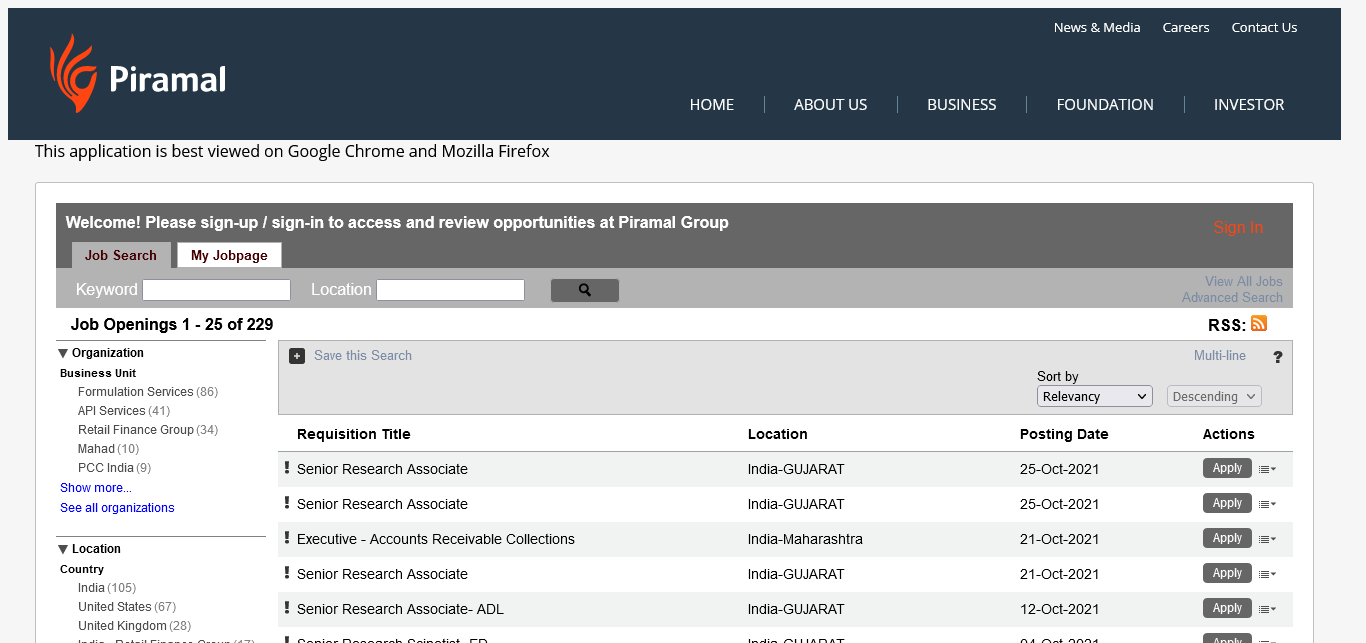Click inside the Keyword input field
The width and height of the screenshot is (1366, 643).
coord(216,290)
